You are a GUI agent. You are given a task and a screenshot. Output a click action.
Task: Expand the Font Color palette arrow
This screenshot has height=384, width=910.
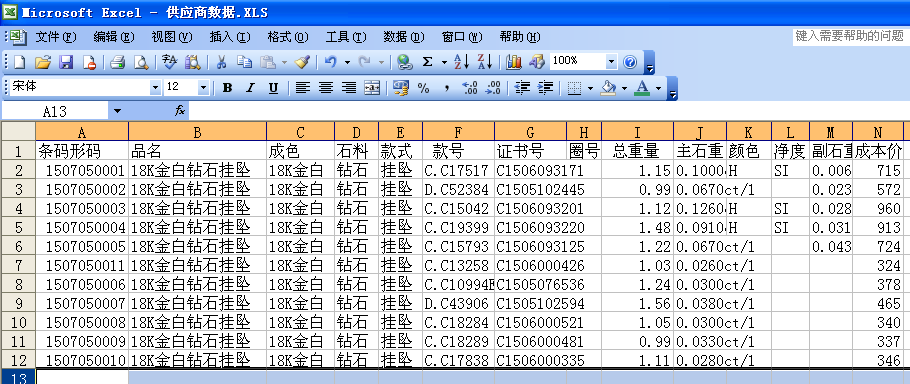click(658, 88)
